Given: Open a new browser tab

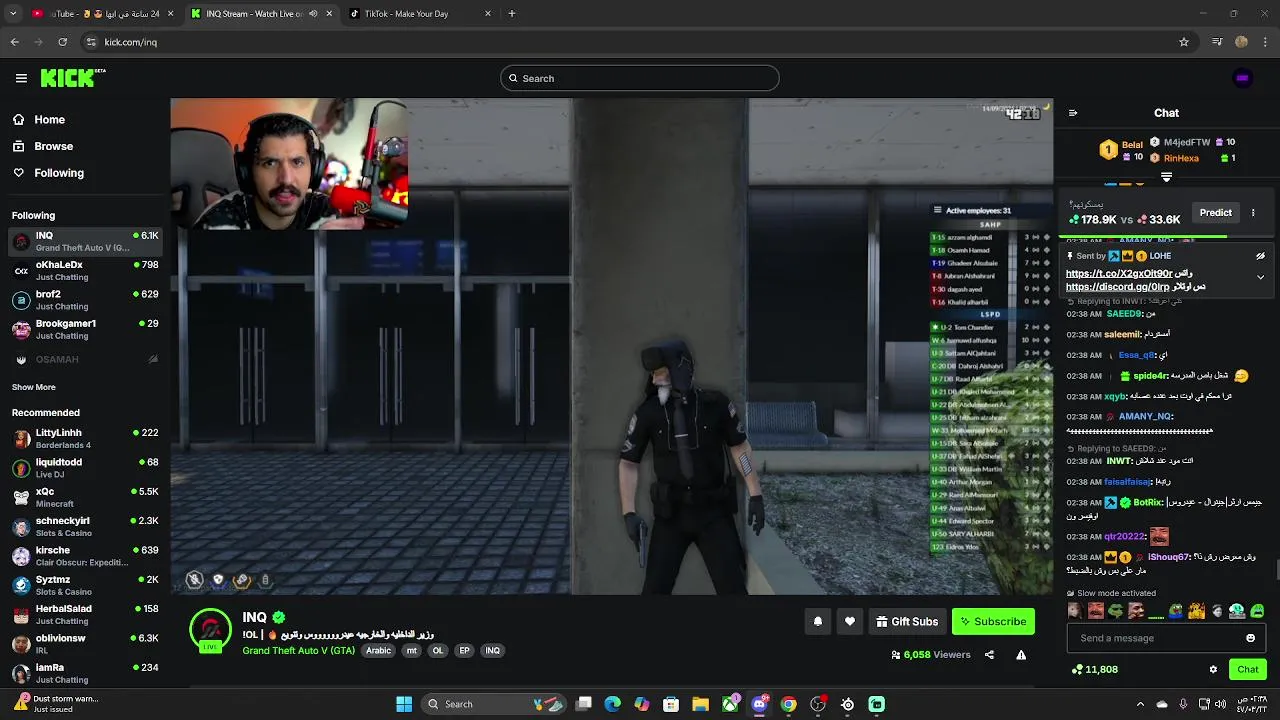Looking at the screenshot, I should coord(512,14).
